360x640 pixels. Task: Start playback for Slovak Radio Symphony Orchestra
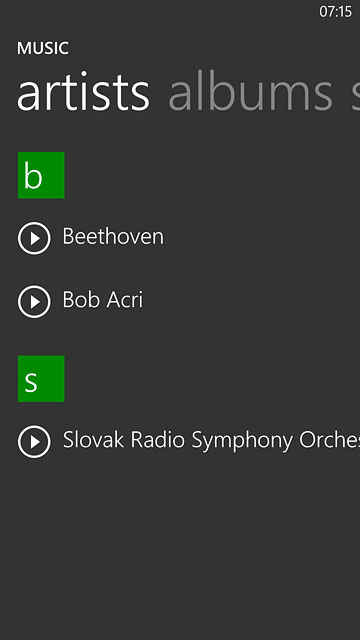pyautogui.click(x=34, y=442)
